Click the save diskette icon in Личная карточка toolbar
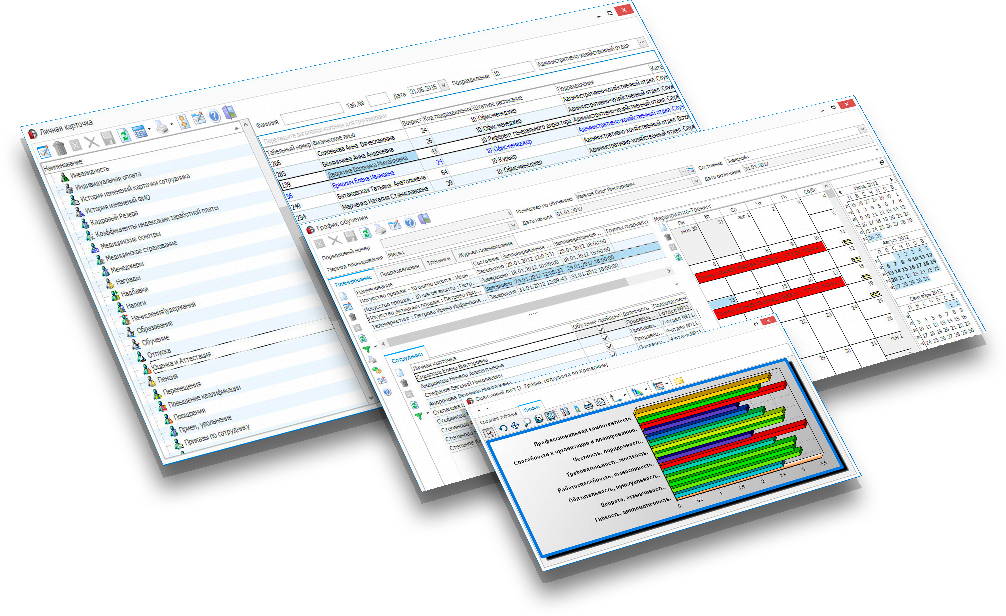 point(110,139)
